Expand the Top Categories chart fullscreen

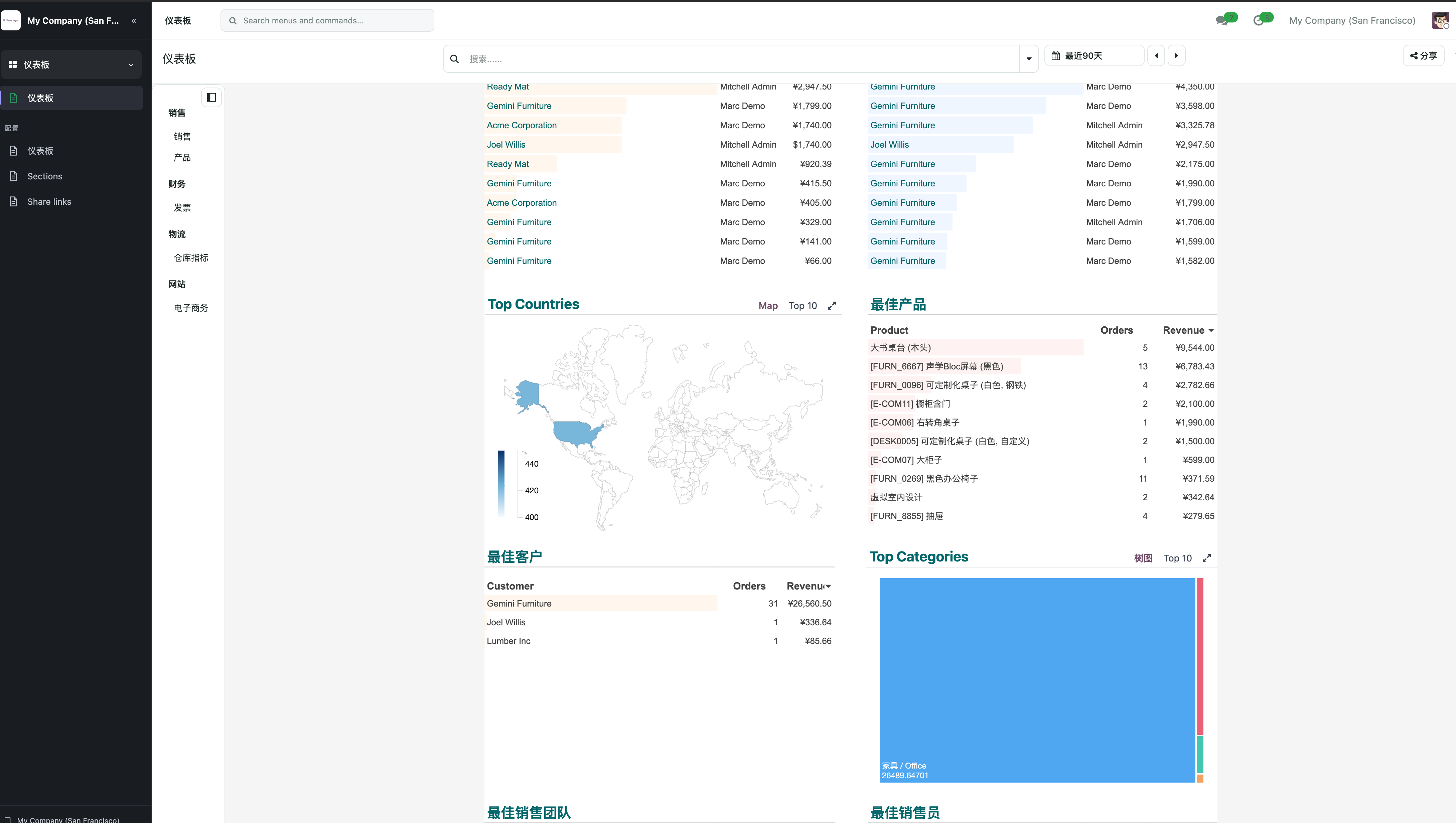[x=1207, y=558]
